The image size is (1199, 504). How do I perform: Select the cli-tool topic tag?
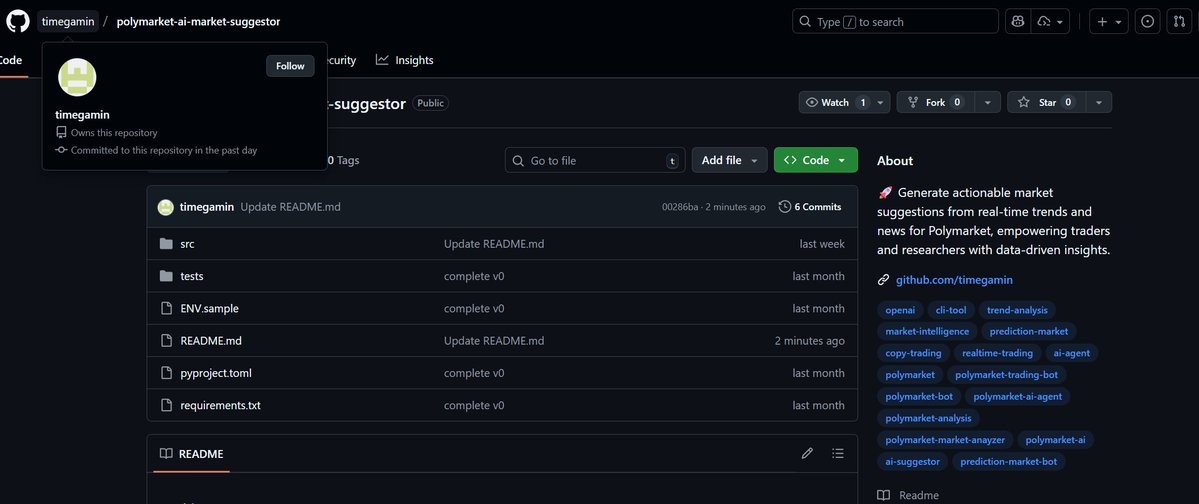click(950, 310)
